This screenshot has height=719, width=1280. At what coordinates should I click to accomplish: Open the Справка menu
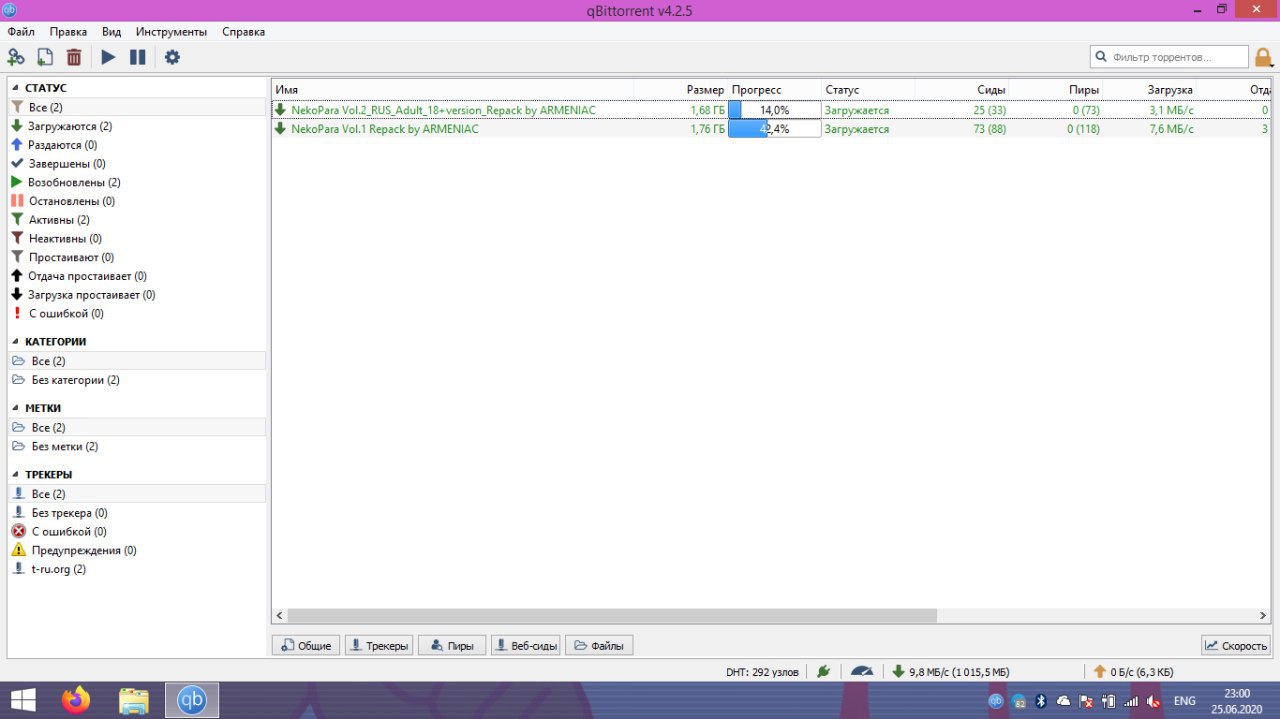click(x=243, y=32)
